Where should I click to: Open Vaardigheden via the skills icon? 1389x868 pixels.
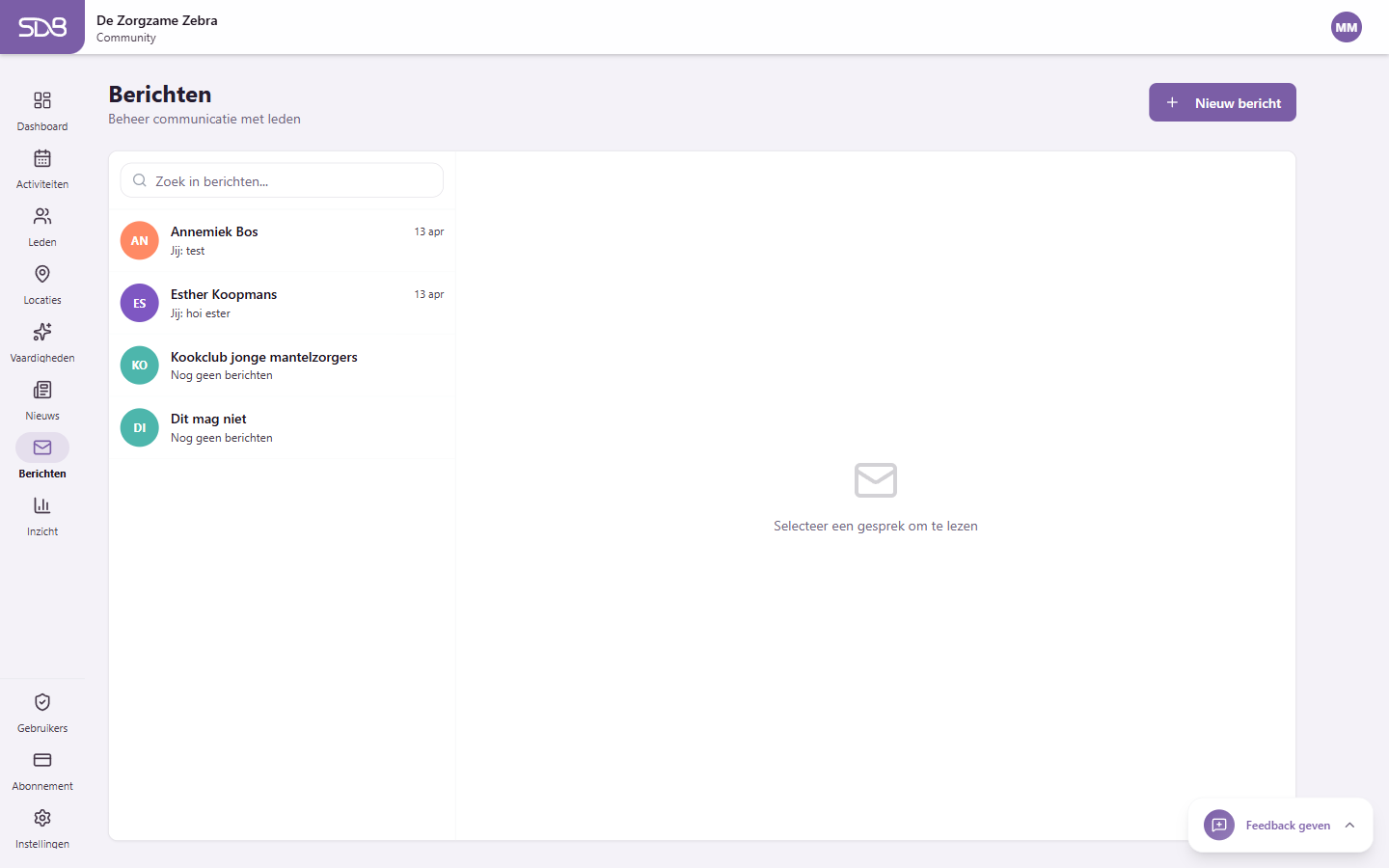click(x=42, y=332)
